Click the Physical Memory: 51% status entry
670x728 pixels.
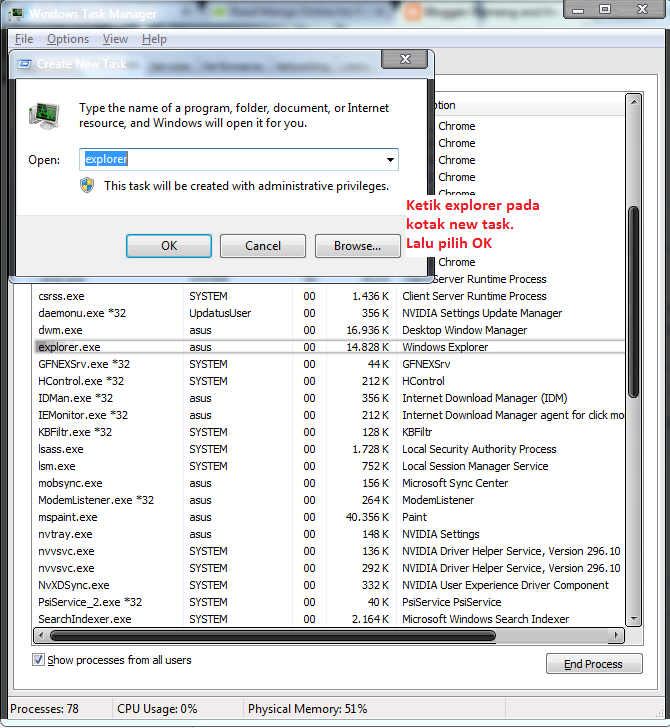[307, 709]
